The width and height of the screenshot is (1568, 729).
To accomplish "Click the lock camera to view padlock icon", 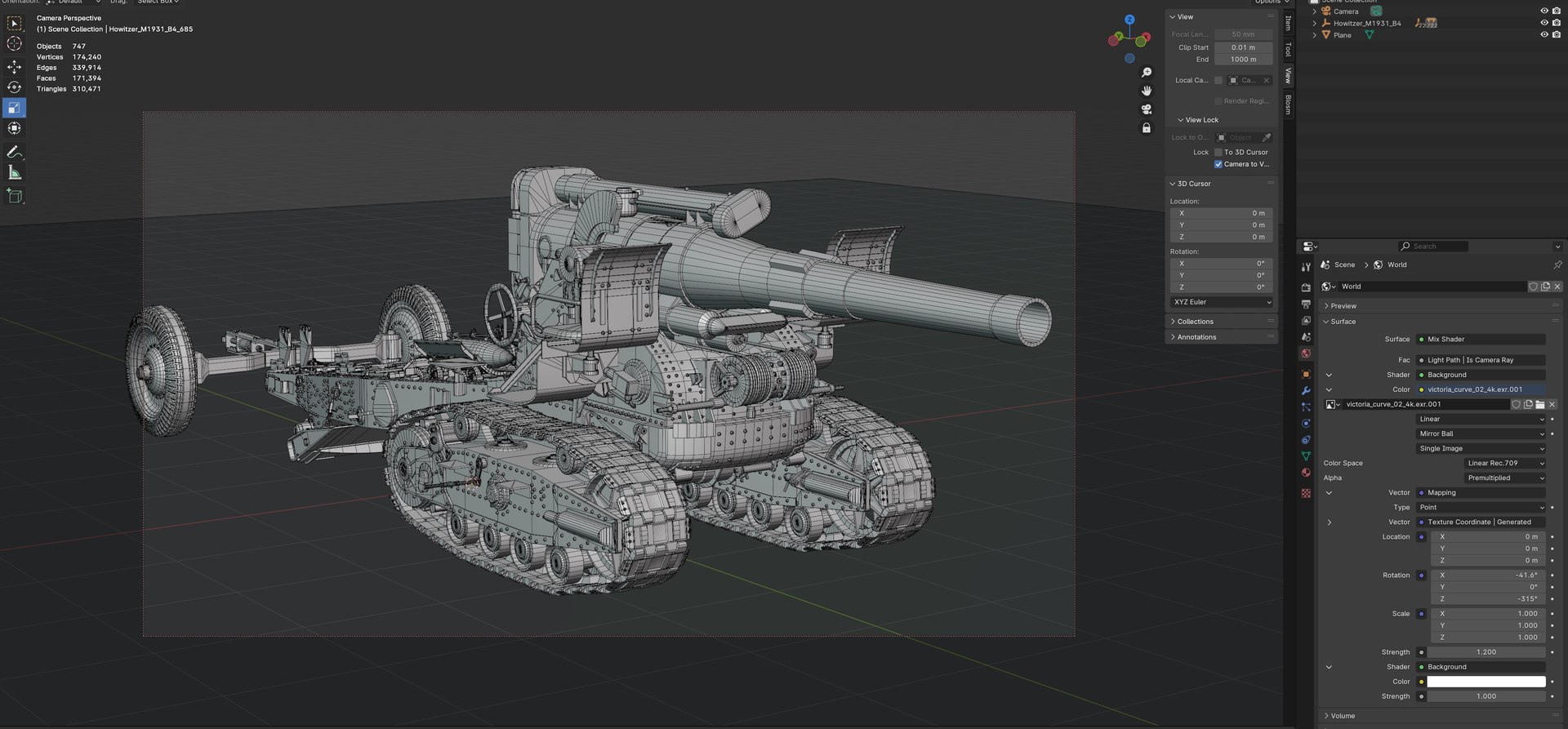I will [x=1147, y=128].
